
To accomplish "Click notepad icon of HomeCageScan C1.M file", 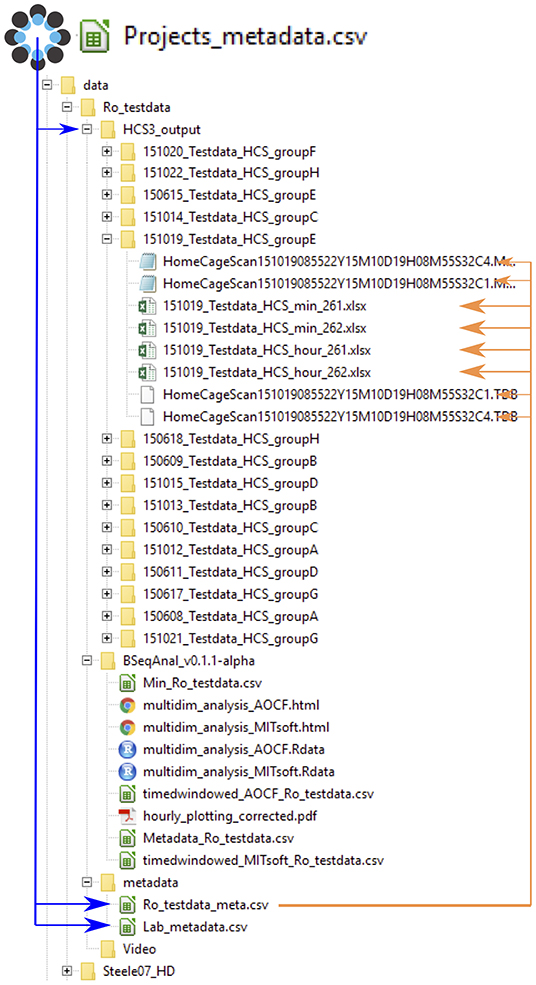I will pyautogui.click(x=148, y=283).
